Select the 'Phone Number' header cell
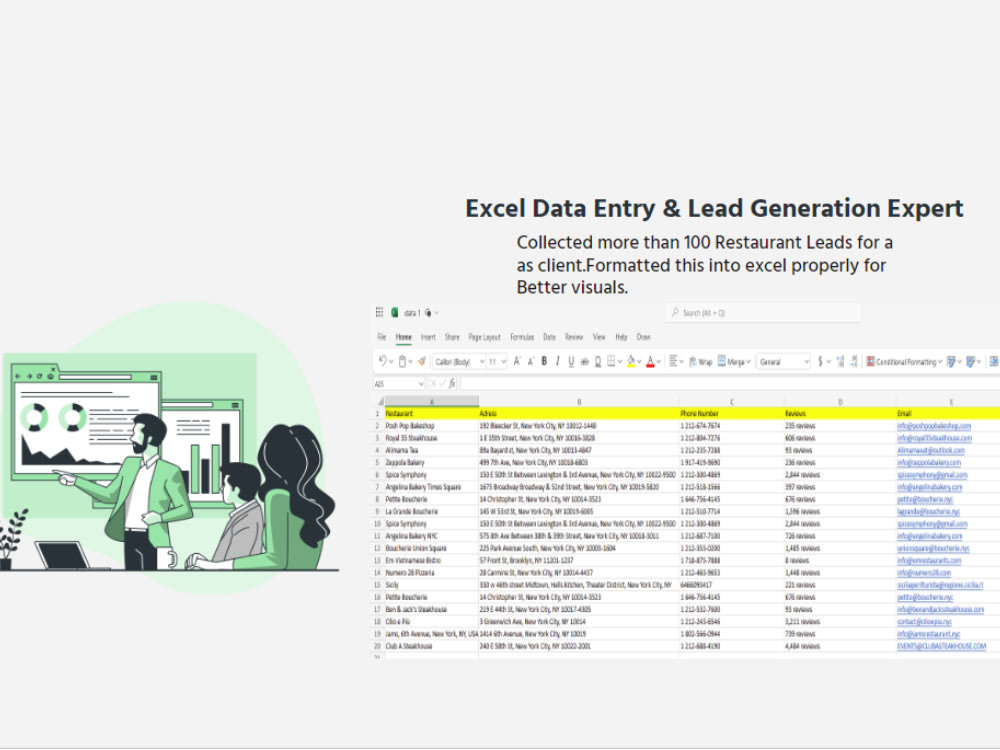The width and height of the screenshot is (1000, 750). (732, 413)
